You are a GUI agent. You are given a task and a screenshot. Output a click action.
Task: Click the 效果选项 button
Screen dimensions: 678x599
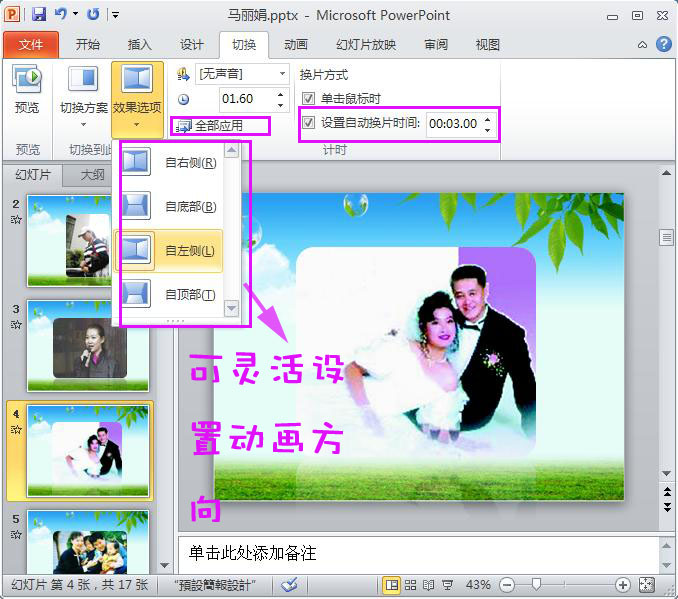click(137, 99)
